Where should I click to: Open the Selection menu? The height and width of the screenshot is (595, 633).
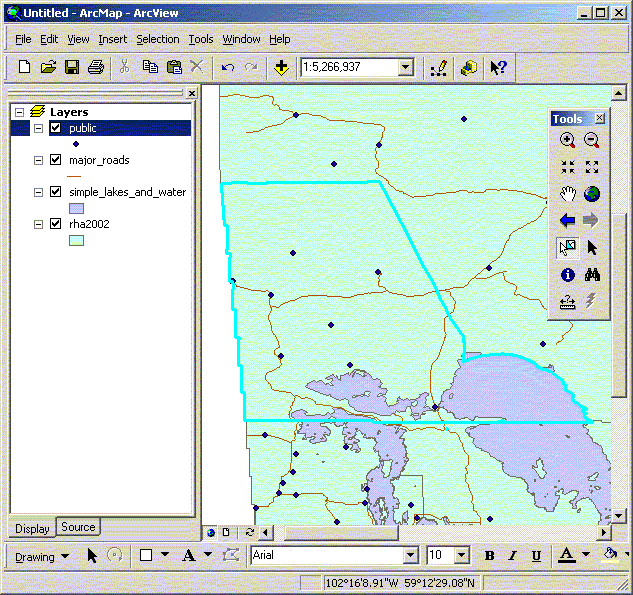[x=158, y=39]
